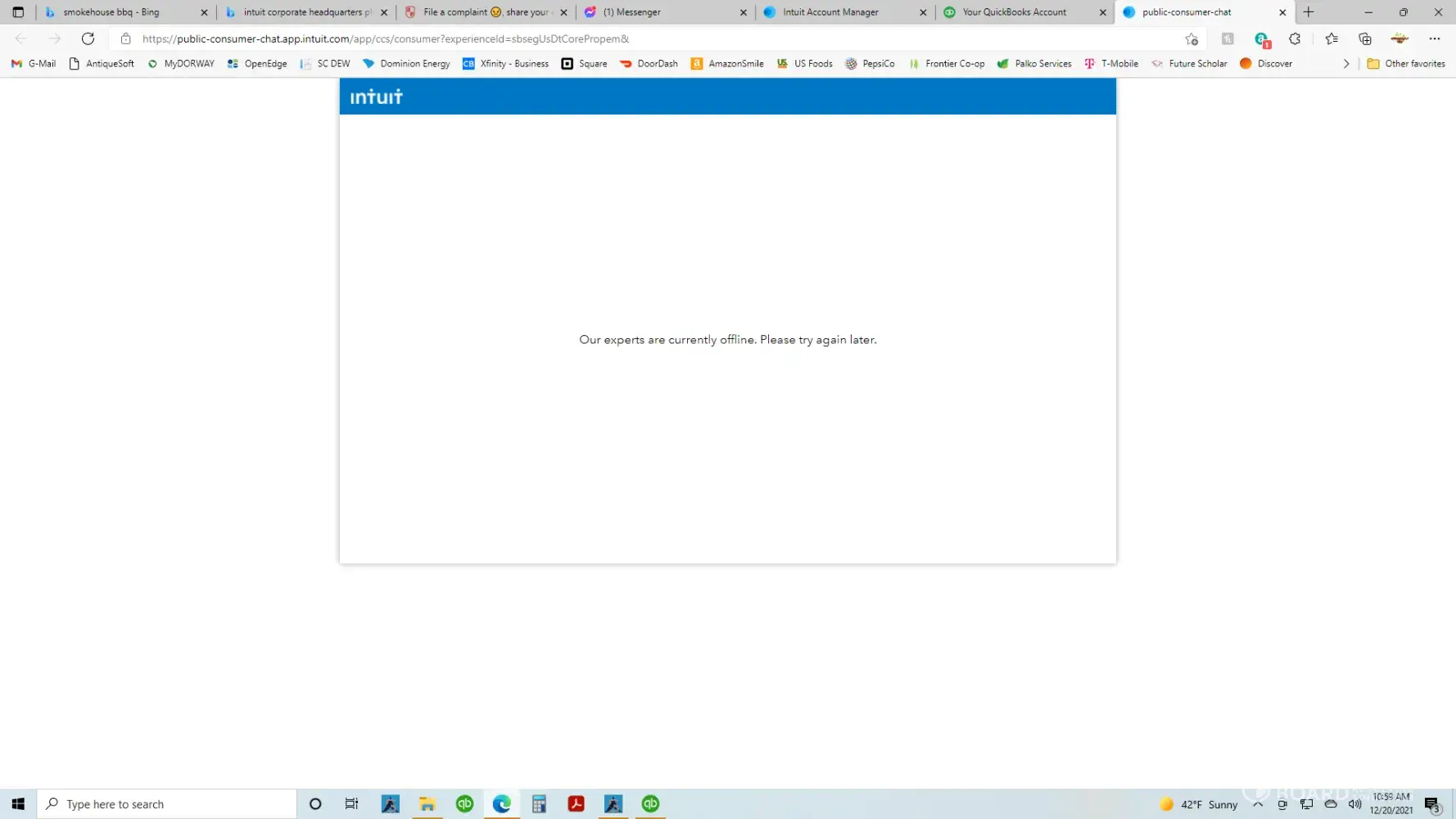Open the Calculator taskbar icon
The height and width of the screenshot is (819, 1456).
click(x=539, y=804)
